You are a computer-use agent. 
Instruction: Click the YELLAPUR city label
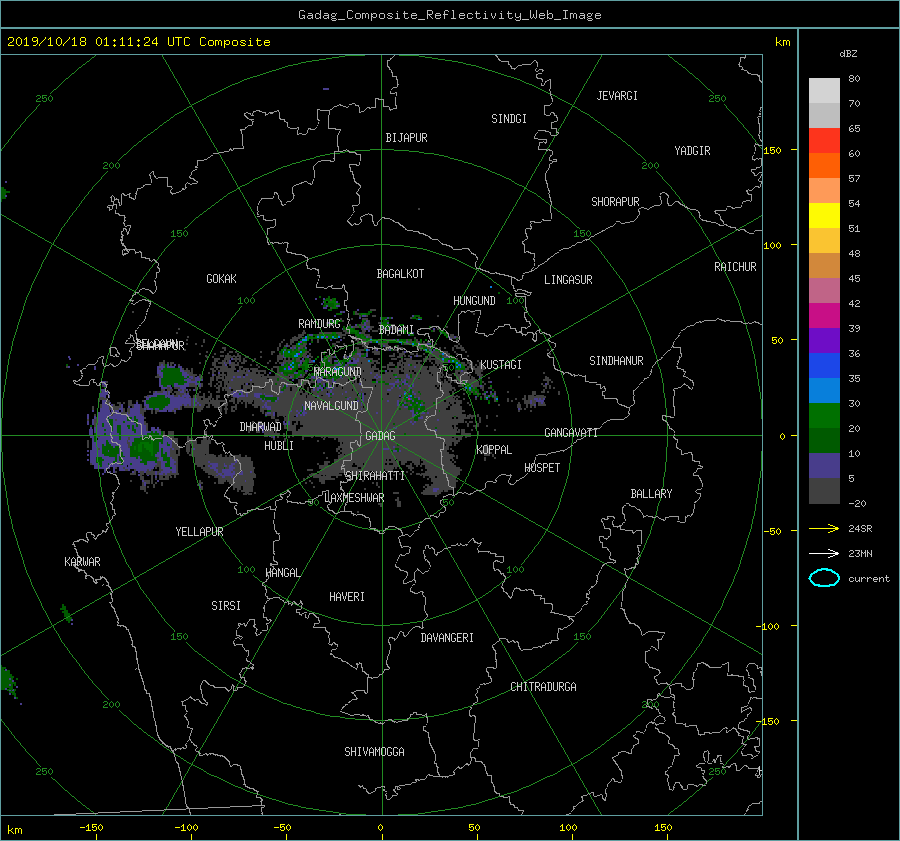click(x=199, y=532)
